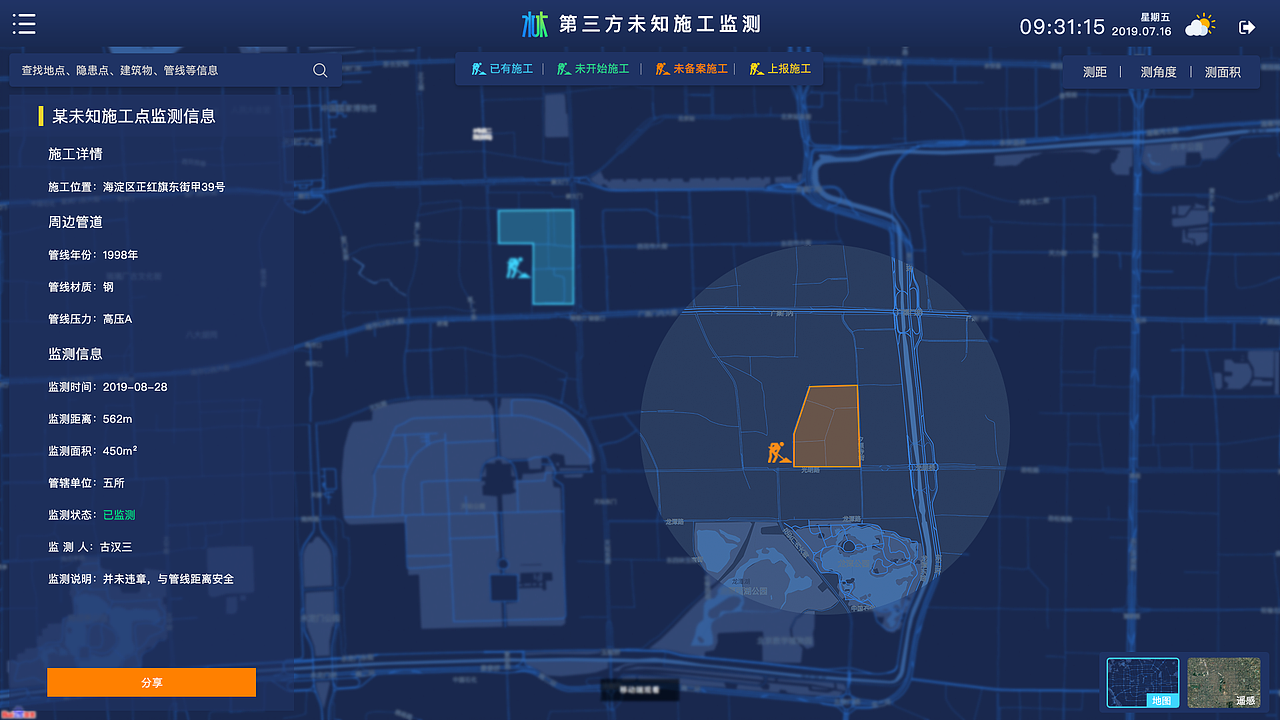Click the 管线年份 1998年 row

pyautogui.click(x=93, y=255)
